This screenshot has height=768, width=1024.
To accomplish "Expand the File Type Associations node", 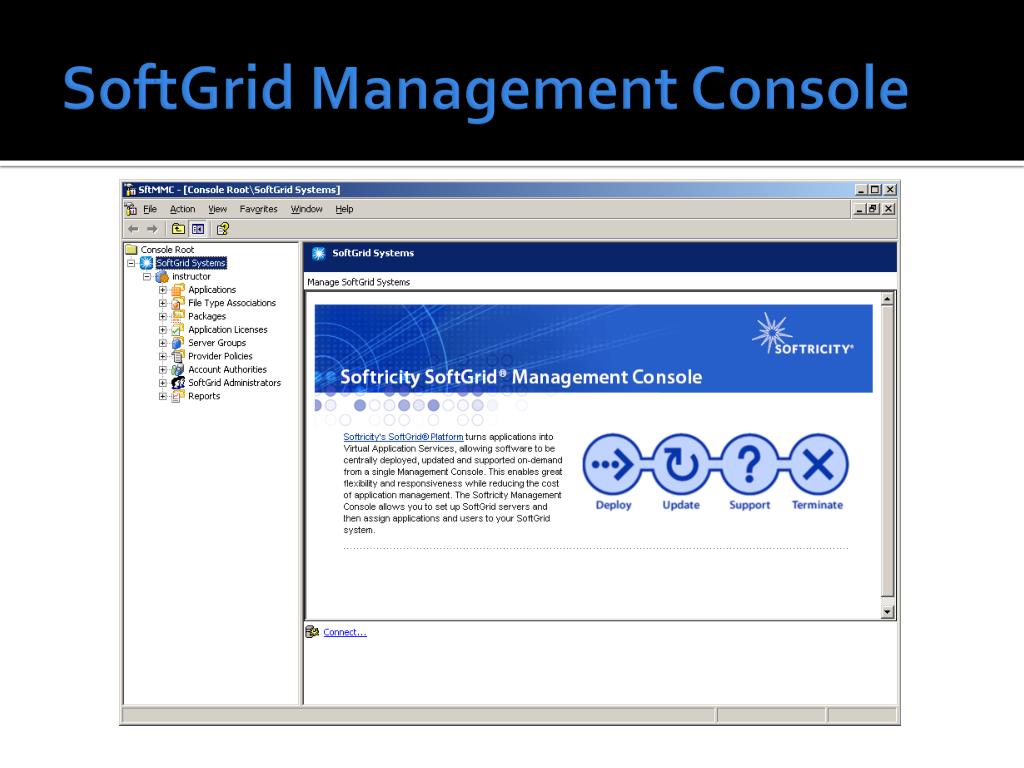I will 163,303.
